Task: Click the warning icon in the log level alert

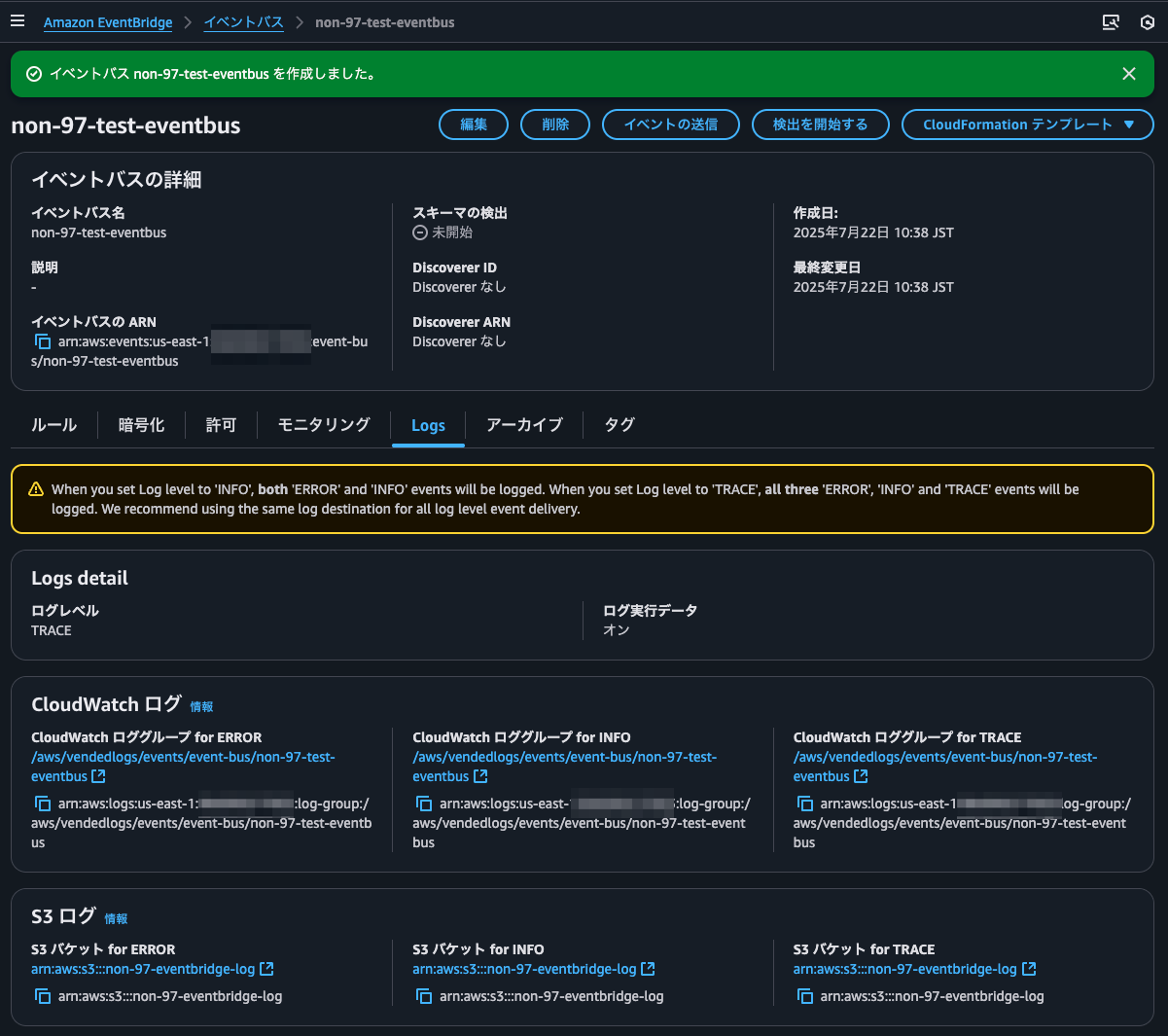Action: point(36,489)
